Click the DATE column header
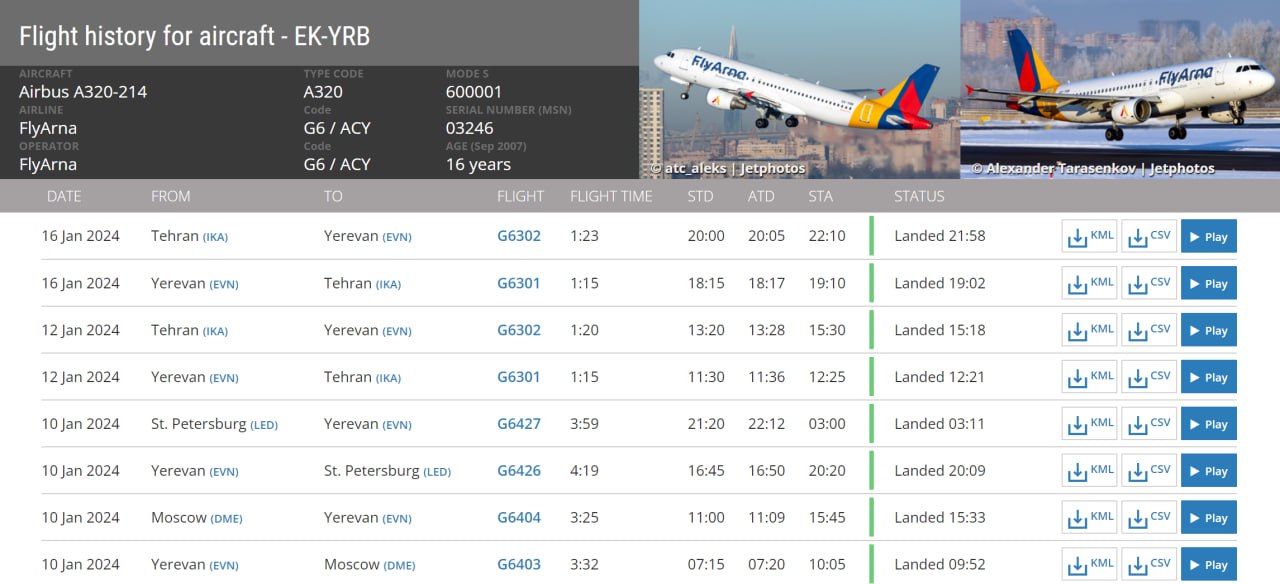This screenshot has width=1280, height=584. [x=64, y=196]
